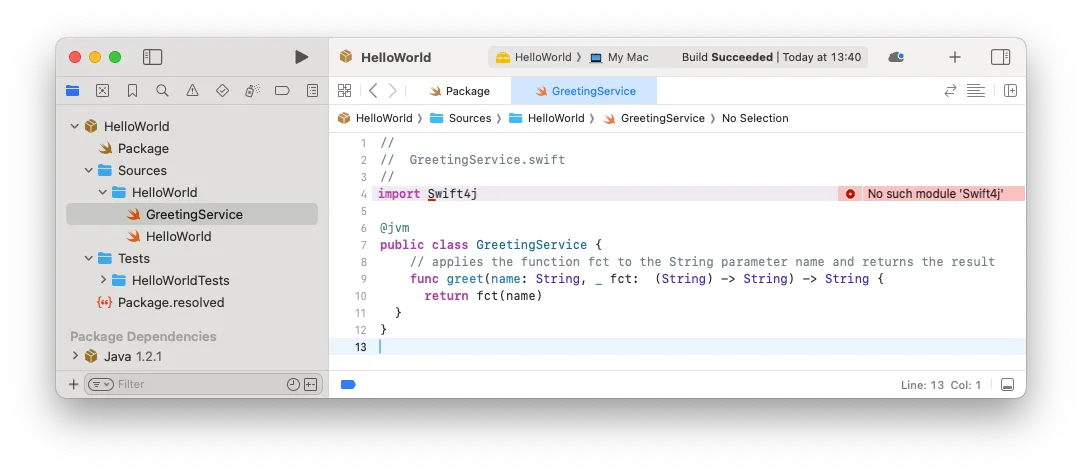The width and height of the screenshot is (1082, 472).
Task: Toggle the debug area button at bottom right
Action: tap(1007, 385)
